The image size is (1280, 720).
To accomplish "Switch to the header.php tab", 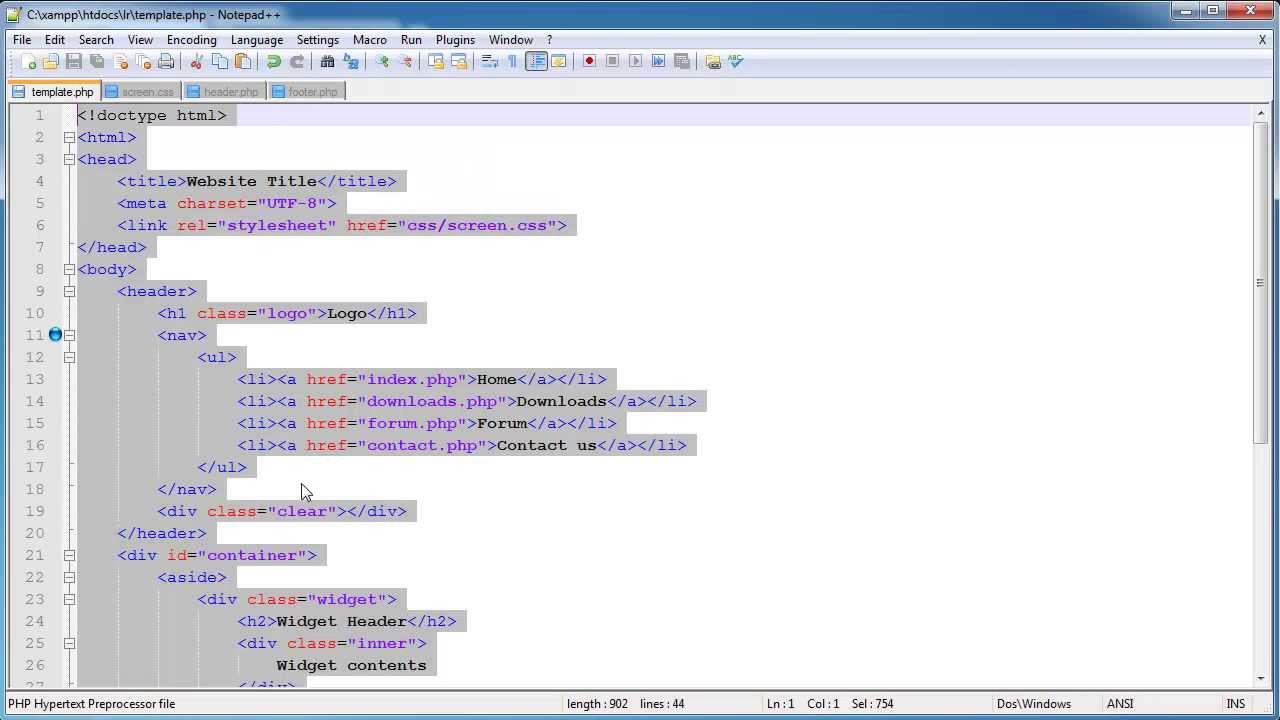I will pyautogui.click(x=223, y=92).
